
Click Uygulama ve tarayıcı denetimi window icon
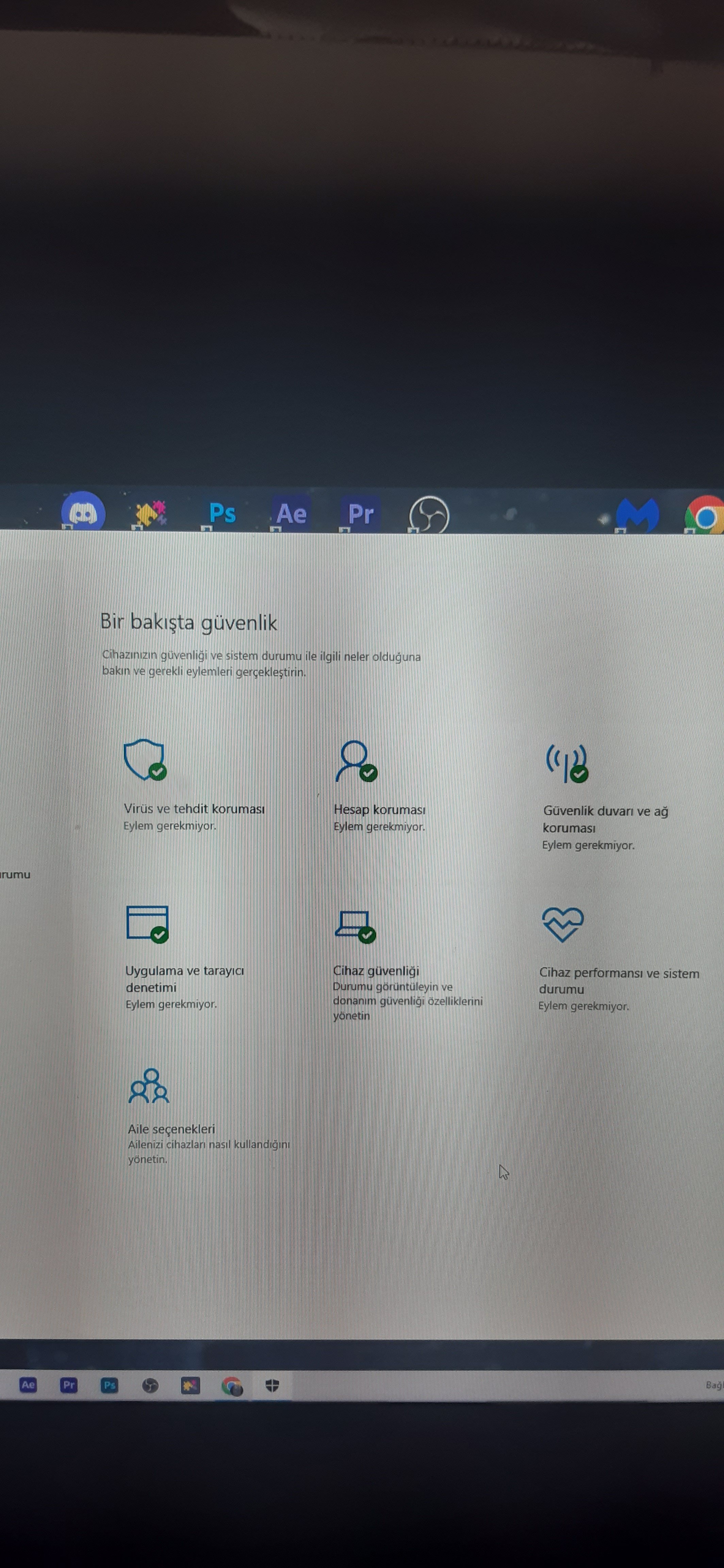tap(147, 924)
